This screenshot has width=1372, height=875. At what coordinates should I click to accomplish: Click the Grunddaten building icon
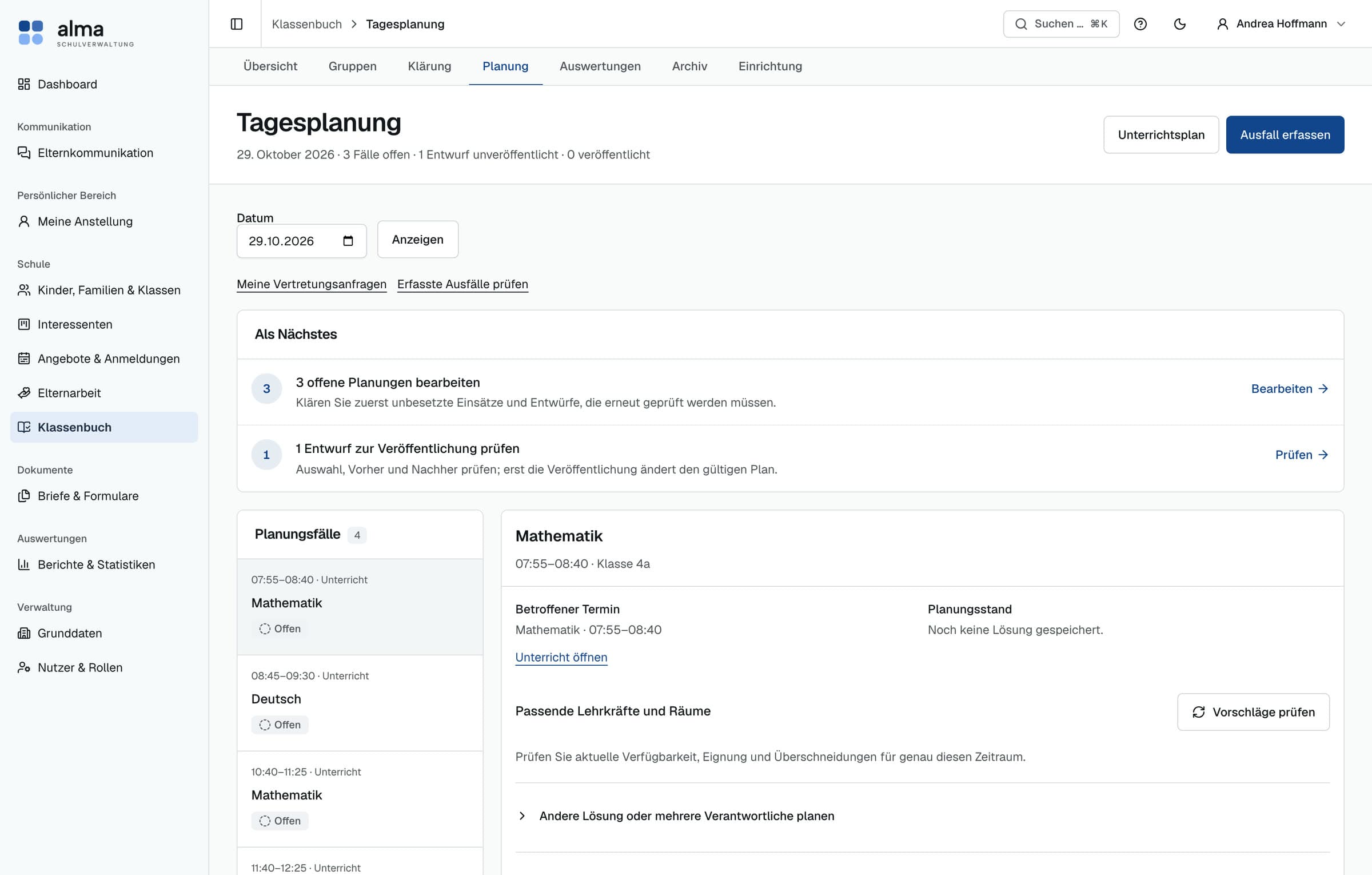[24, 633]
